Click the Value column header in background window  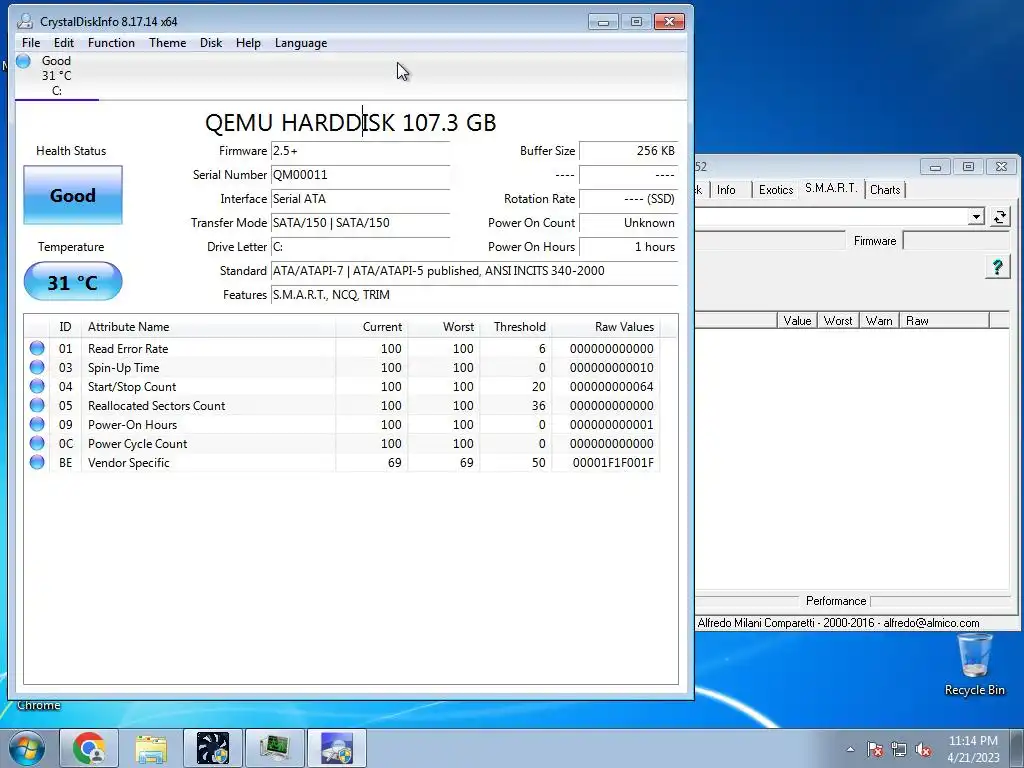(797, 321)
